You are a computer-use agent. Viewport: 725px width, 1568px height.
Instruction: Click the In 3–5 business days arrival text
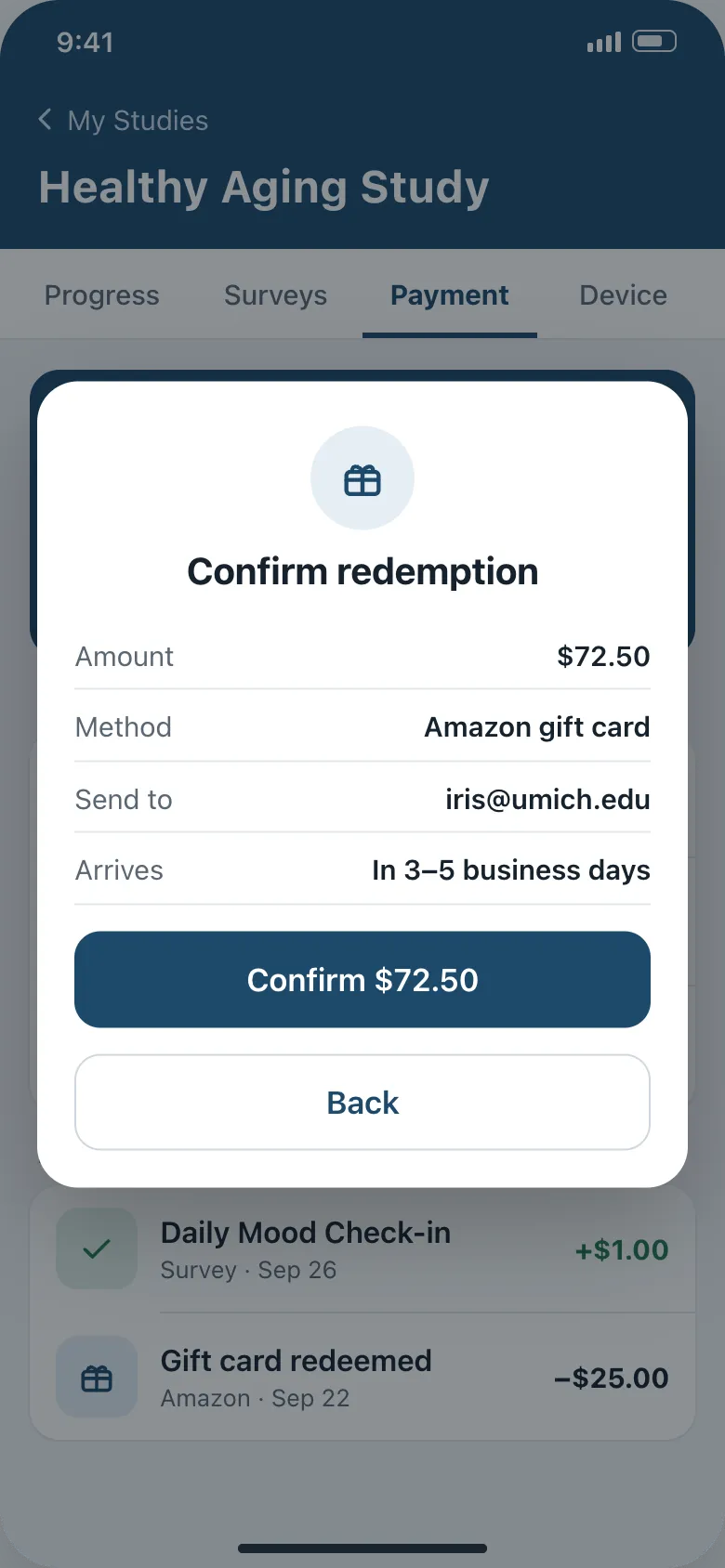pyautogui.click(x=511, y=870)
